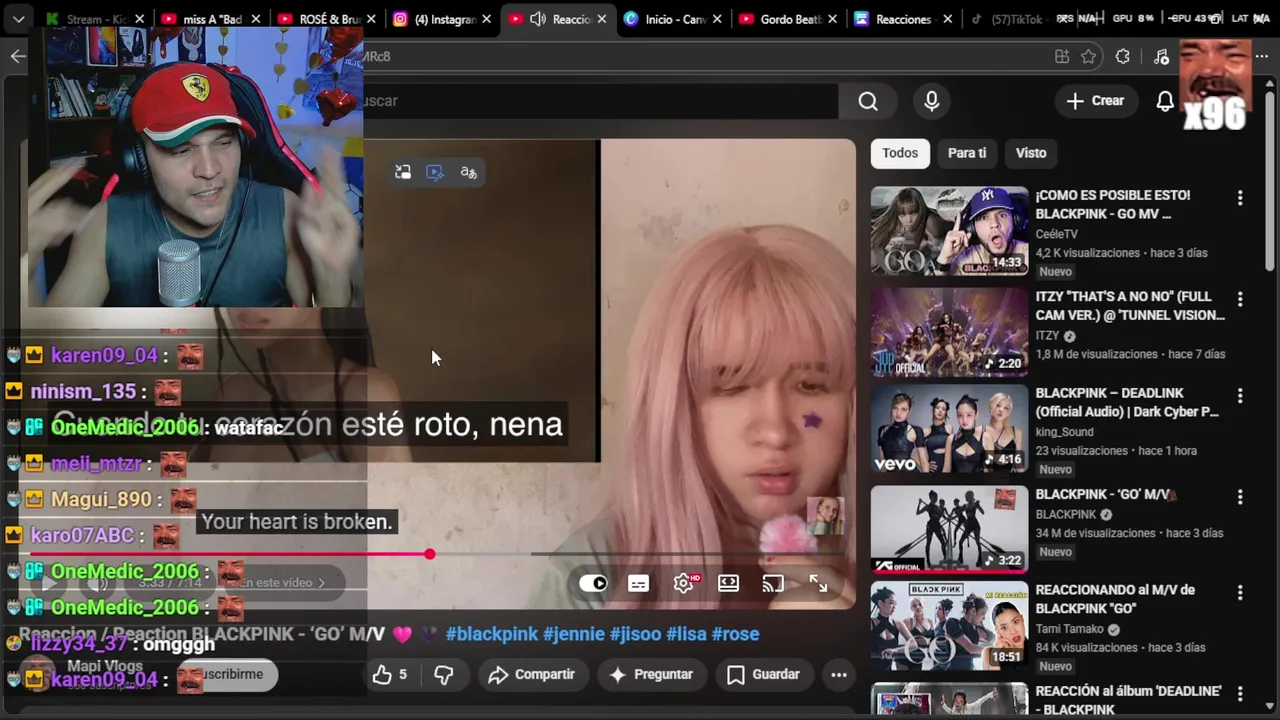Open the #jisoo hashtag link

(635, 634)
